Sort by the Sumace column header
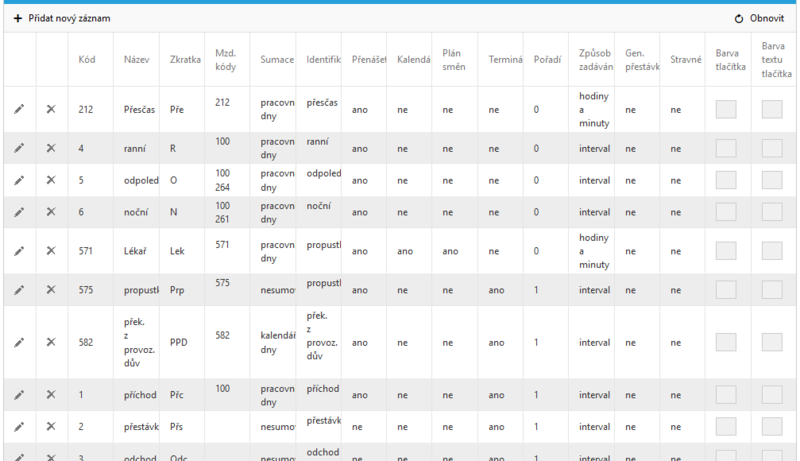The image size is (800, 461). click(277, 60)
